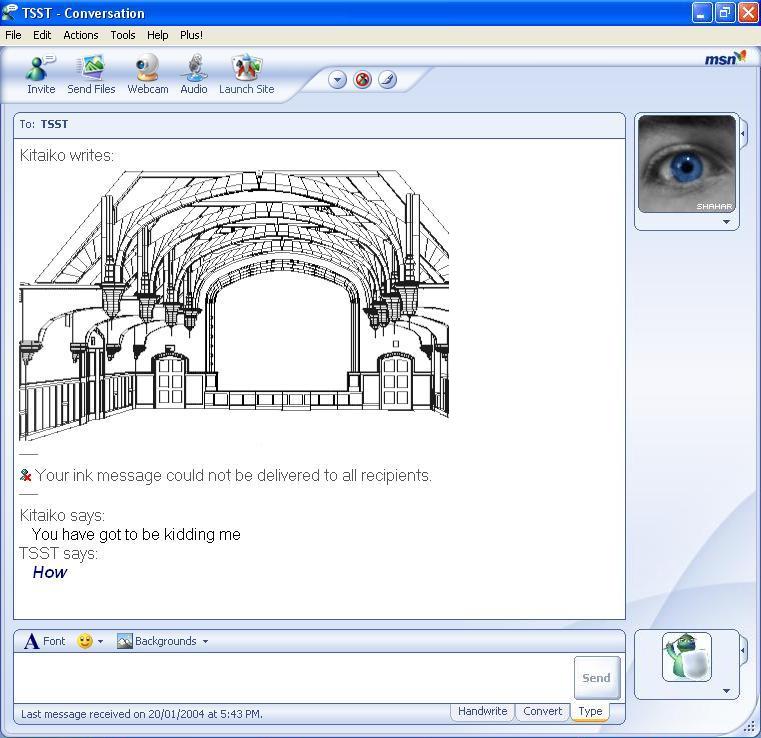Click the Launch Site icon
The width and height of the screenshot is (761, 738).
[x=246, y=74]
